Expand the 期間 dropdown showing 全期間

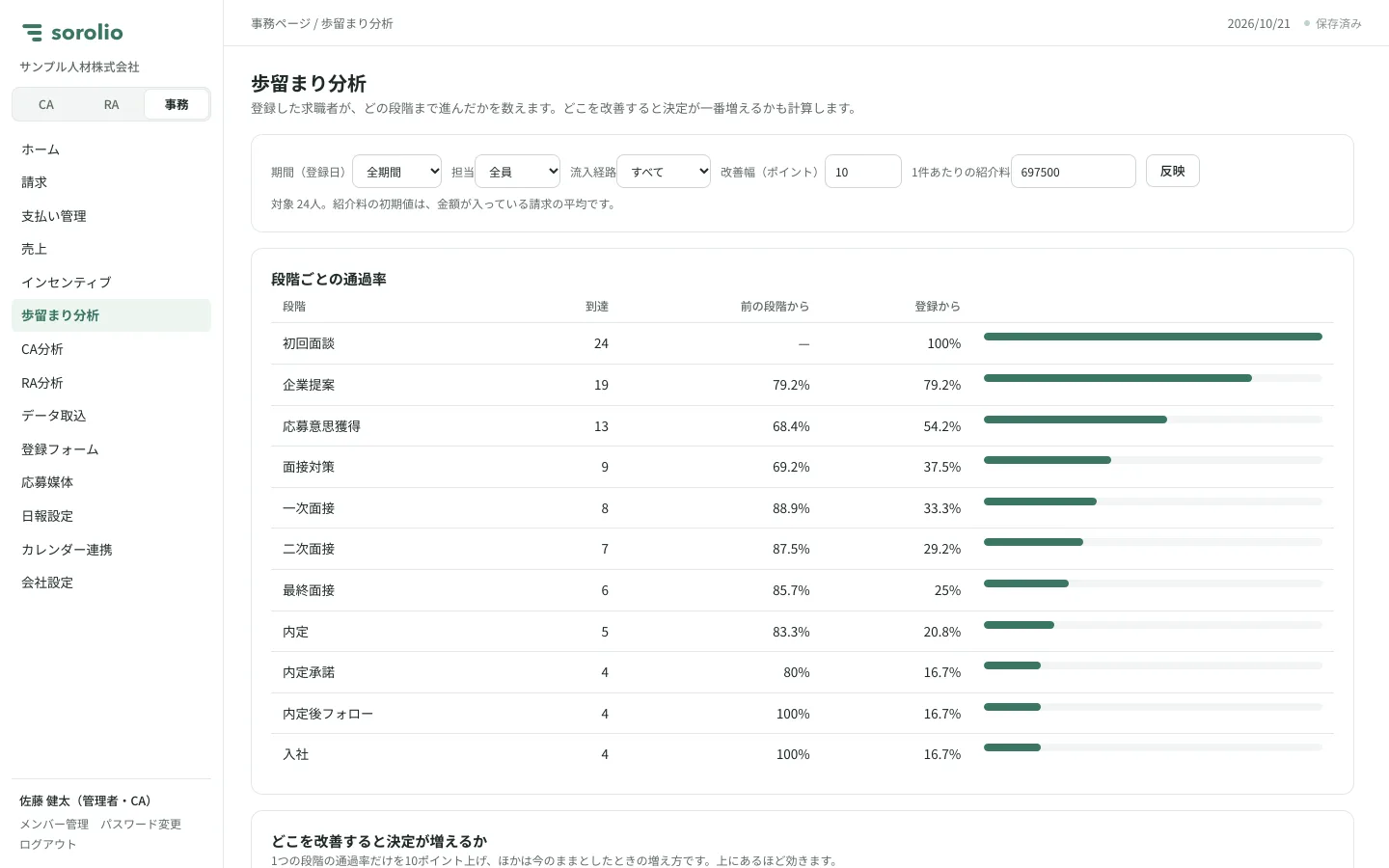tap(396, 172)
